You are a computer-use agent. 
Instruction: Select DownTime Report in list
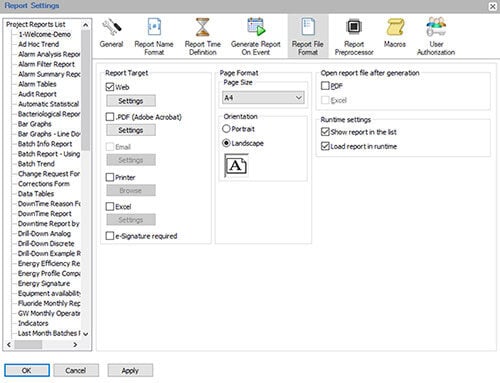coord(45,214)
